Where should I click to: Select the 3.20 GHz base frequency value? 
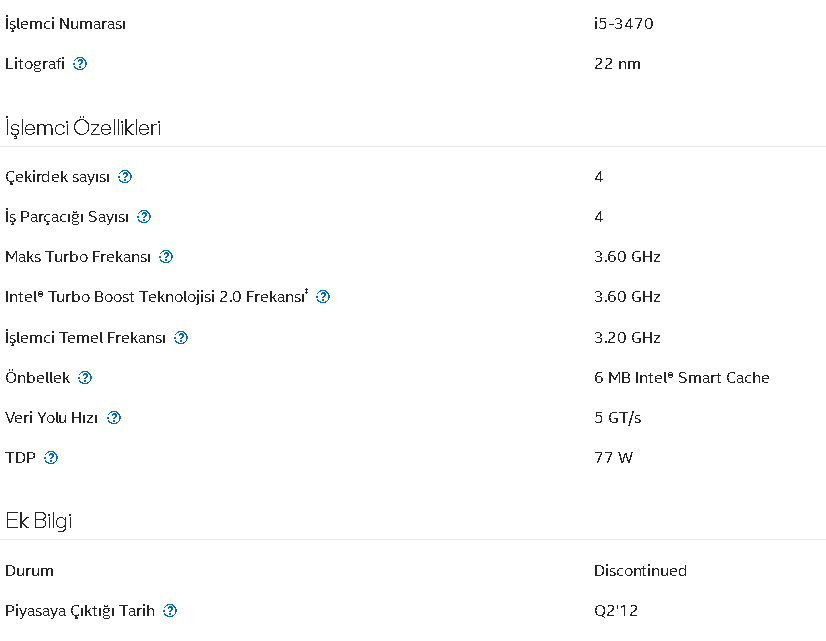tap(627, 338)
